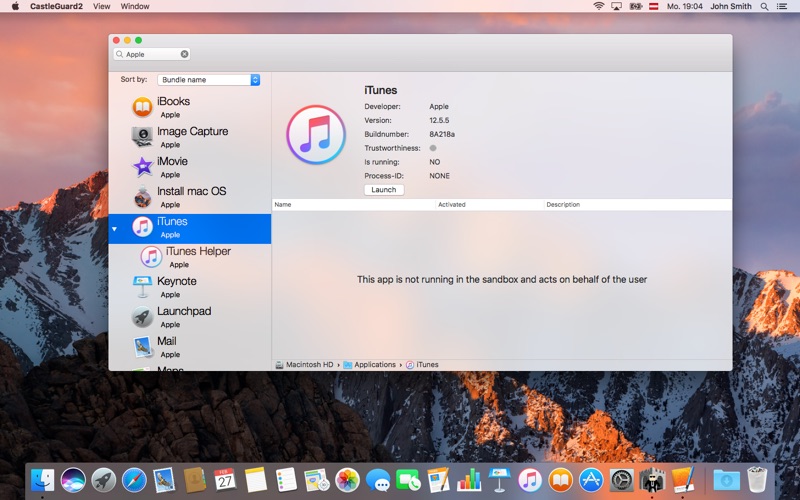This screenshot has width=800, height=500.
Task: Click the Mail stamp icon in list
Action: click(x=142, y=346)
